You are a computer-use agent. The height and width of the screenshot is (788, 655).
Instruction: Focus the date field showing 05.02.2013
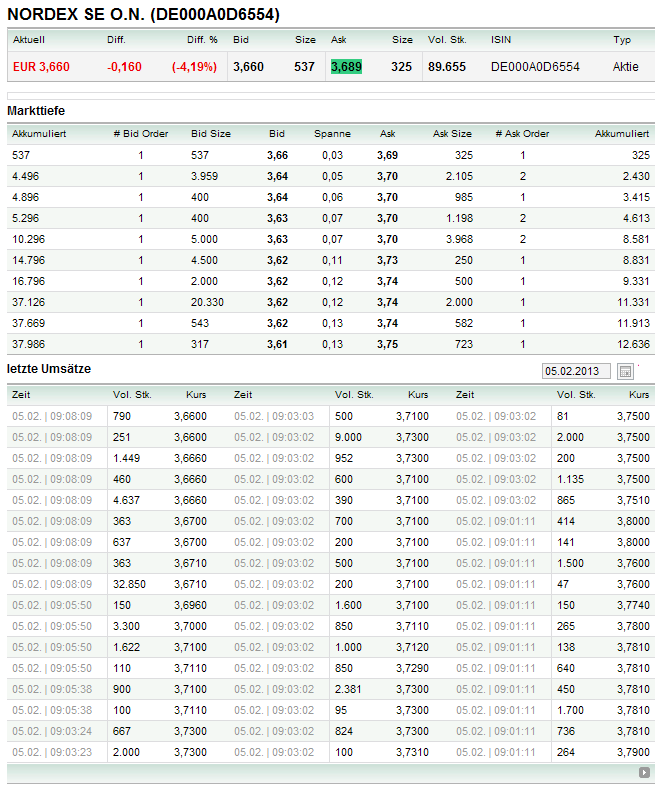[x=576, y=371]
